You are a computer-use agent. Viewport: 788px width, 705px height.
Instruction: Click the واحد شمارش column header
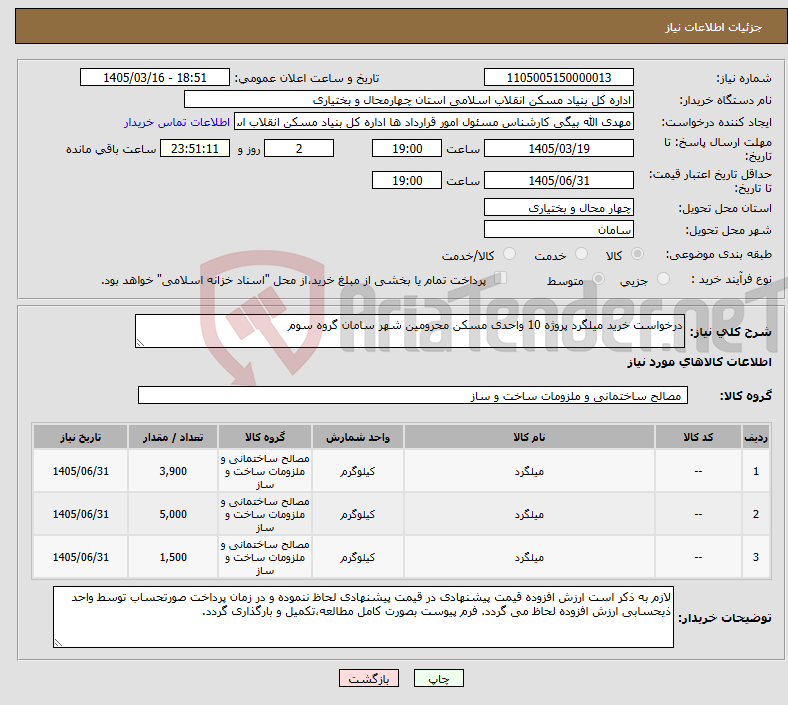[x=357, y=437]
